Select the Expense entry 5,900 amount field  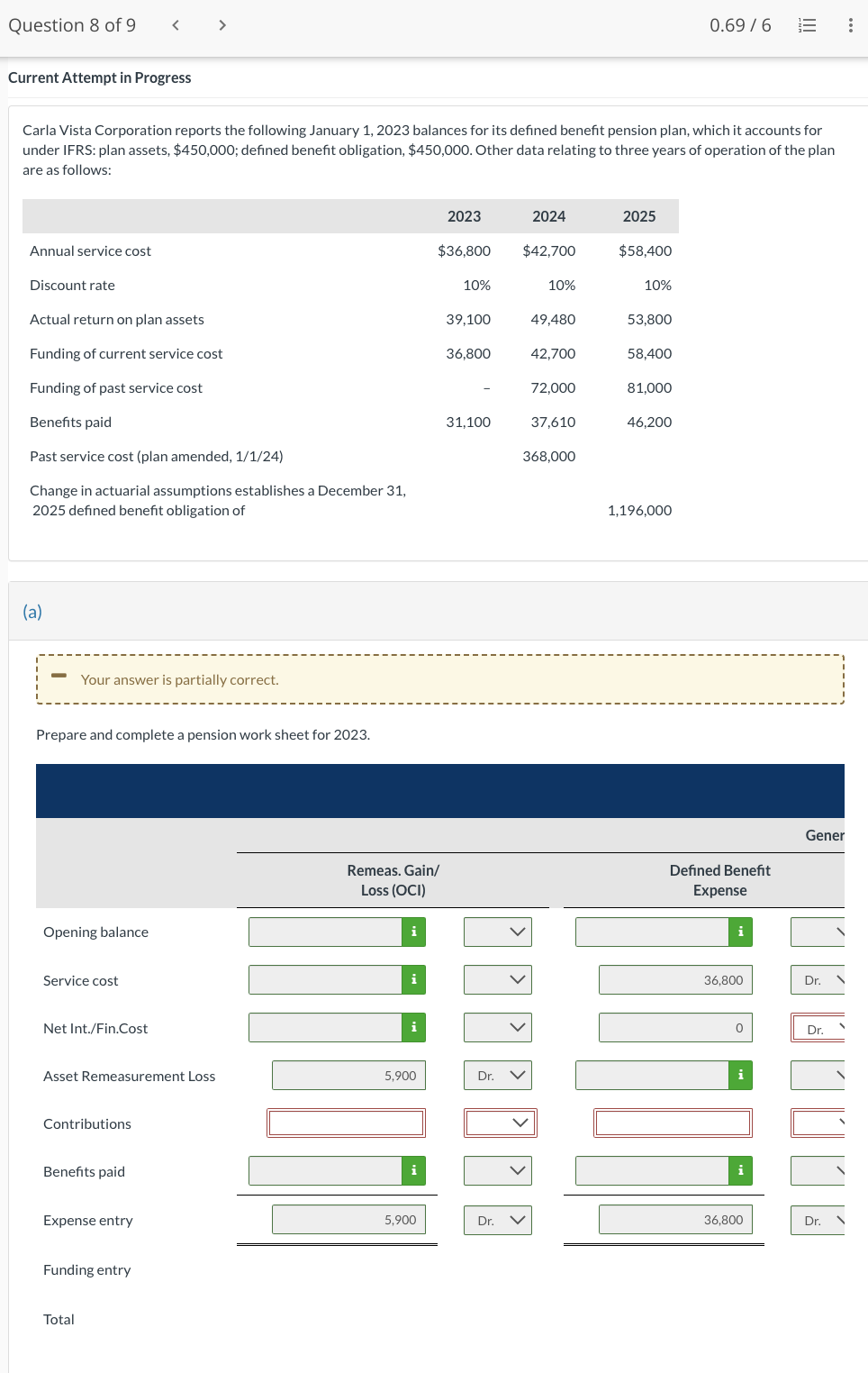point(347,1219)
